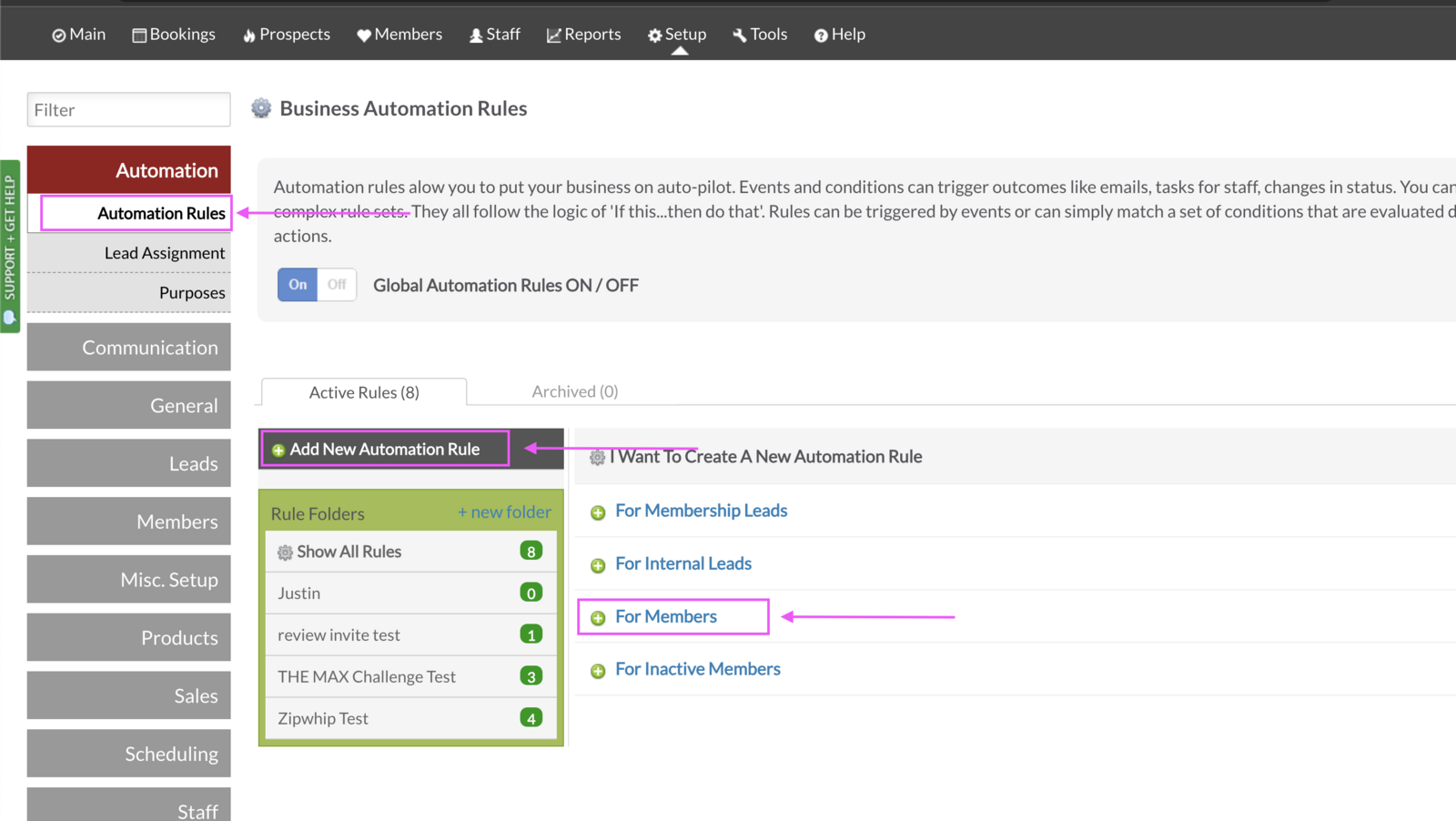Select the For Members rule type link
The width and height of the screenshot is (1456, 821).
[666, 616]
